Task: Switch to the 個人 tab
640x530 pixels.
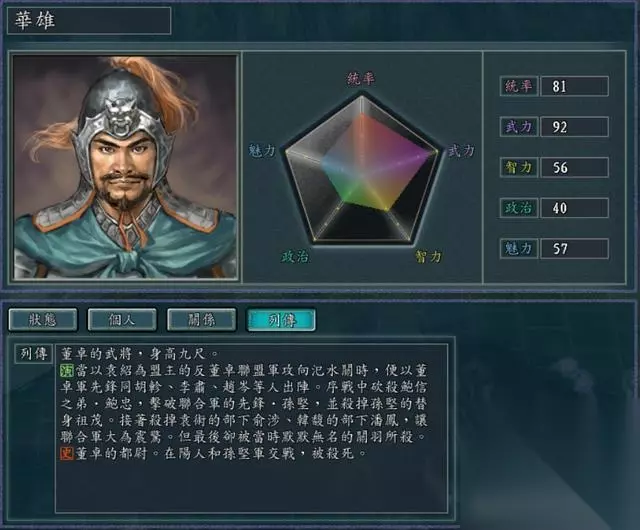Action: (x=122, y=319)
